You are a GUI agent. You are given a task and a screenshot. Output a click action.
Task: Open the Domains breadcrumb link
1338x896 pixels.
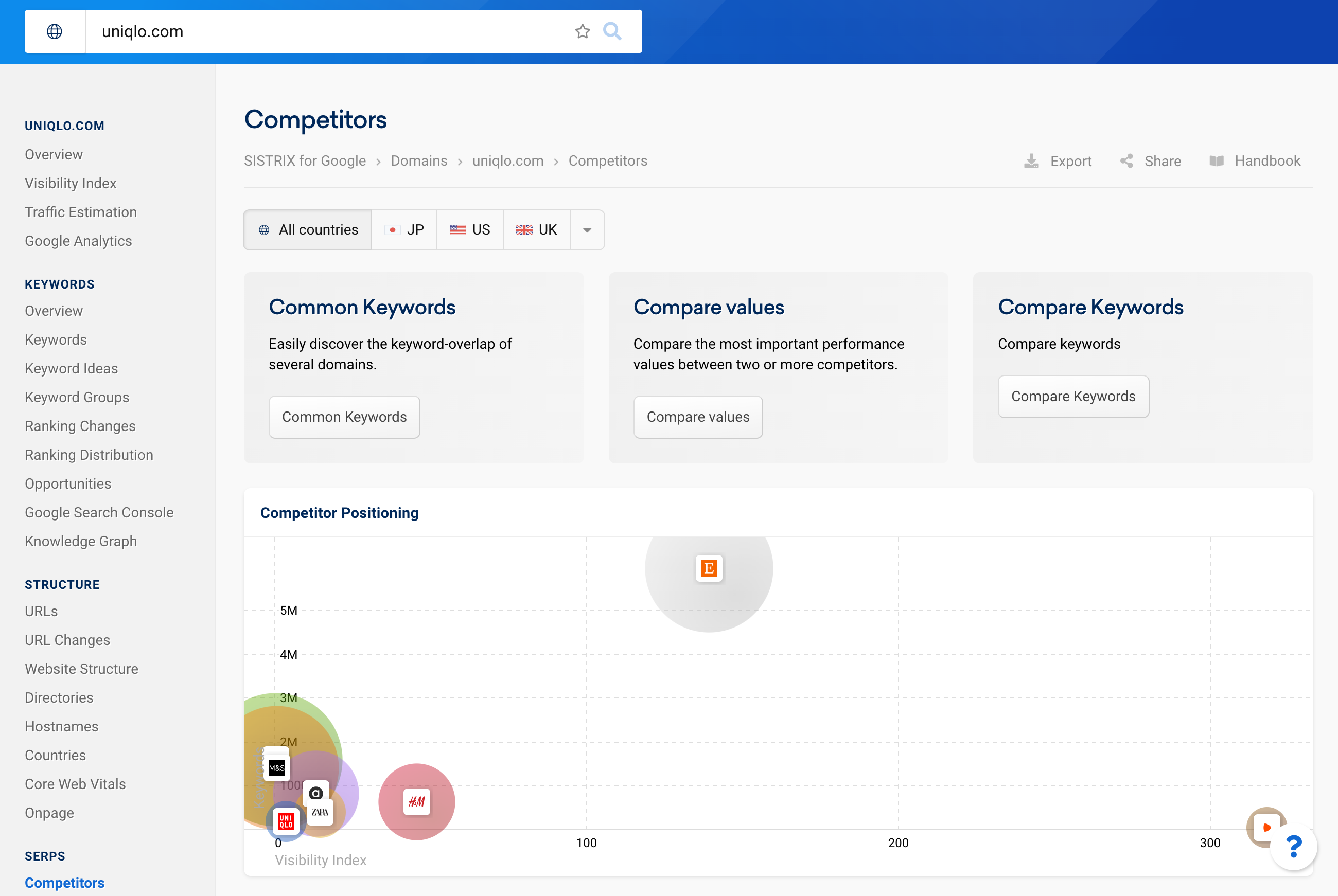point(419,161)
